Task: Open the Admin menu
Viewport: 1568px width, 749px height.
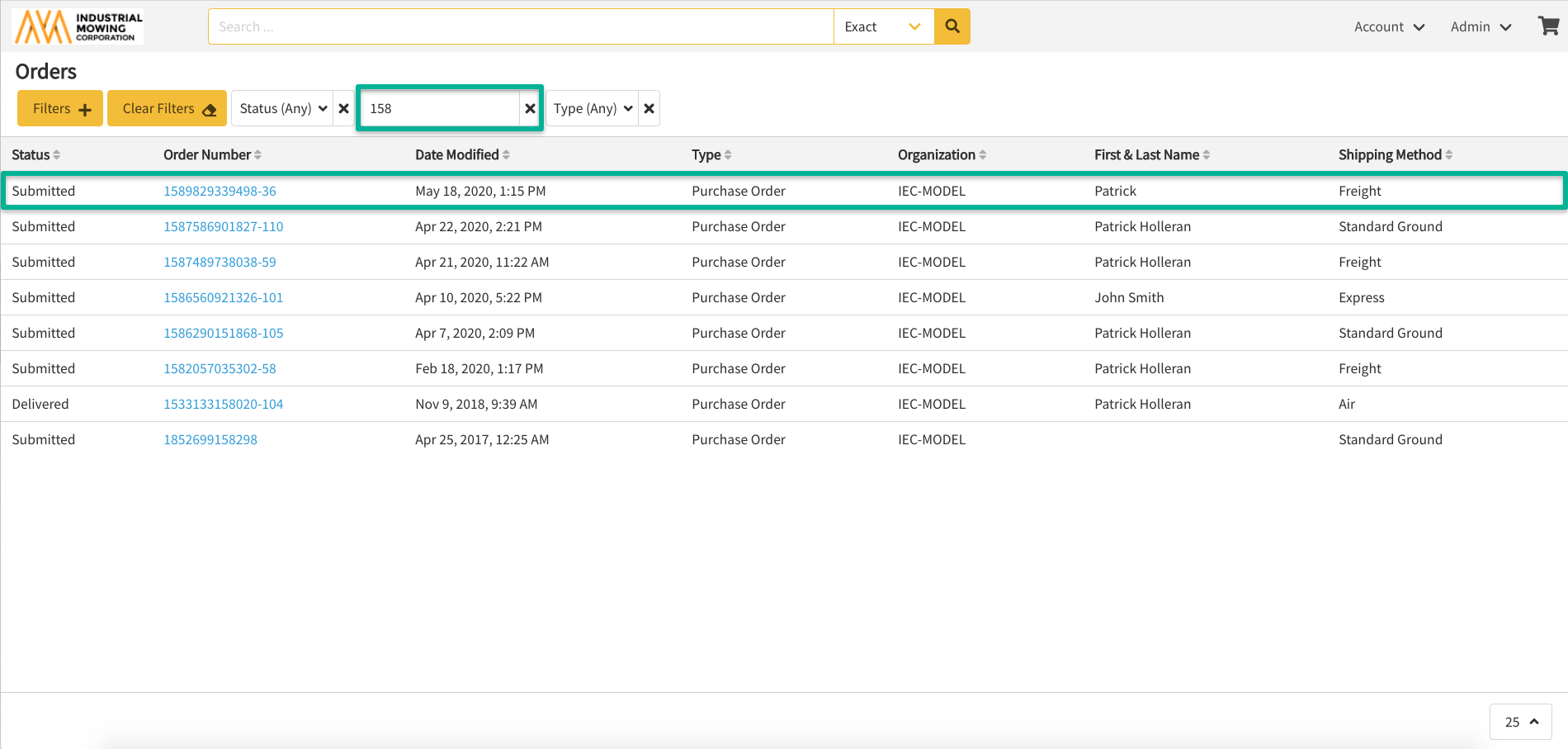Action: tap(1481, 26)
